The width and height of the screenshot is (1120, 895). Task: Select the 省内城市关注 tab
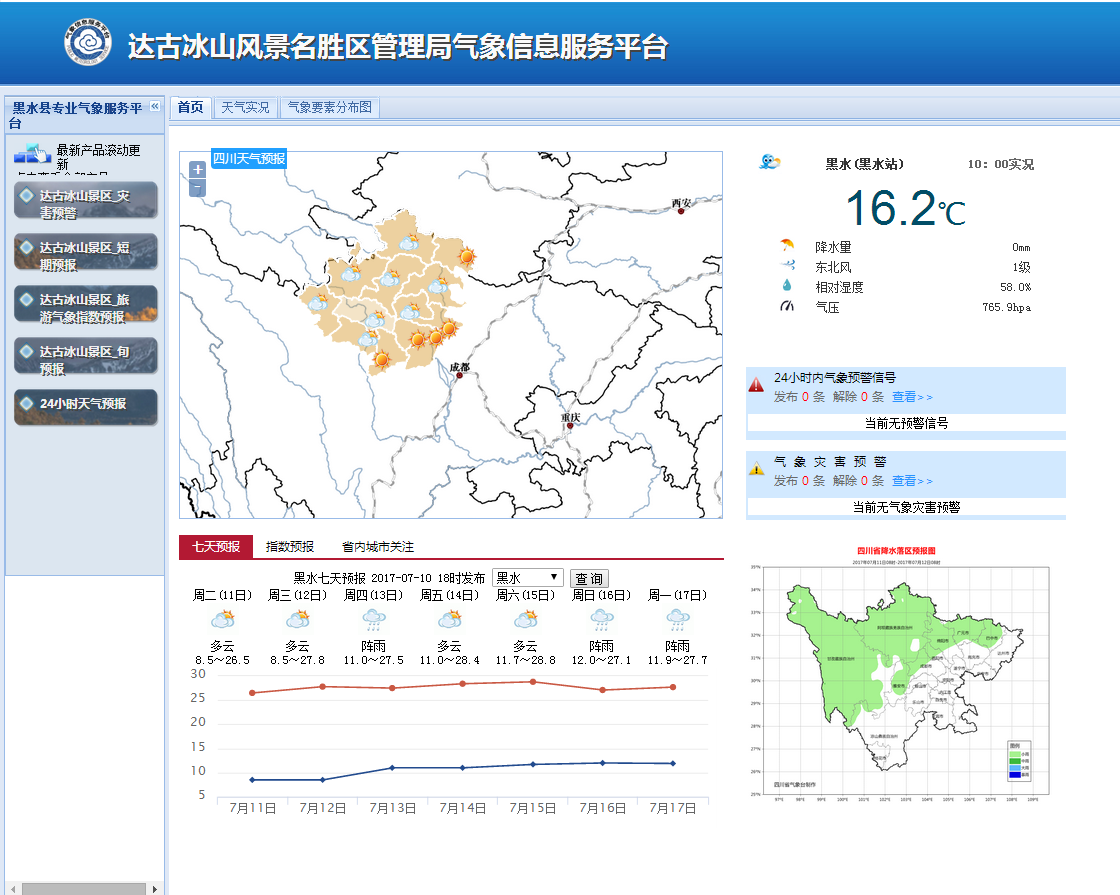click(377, 547)
